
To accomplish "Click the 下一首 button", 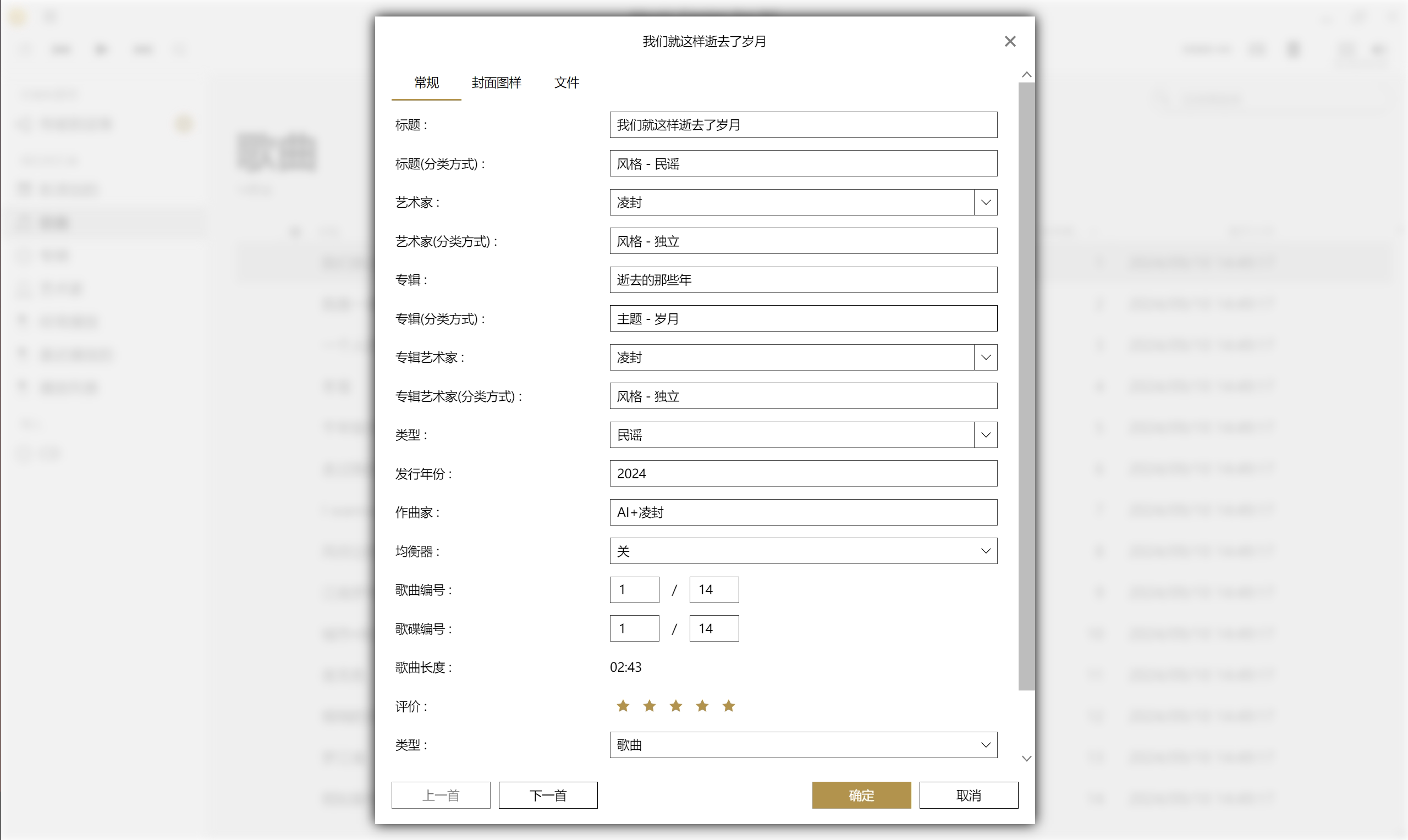I will click(x=547, y=795).
